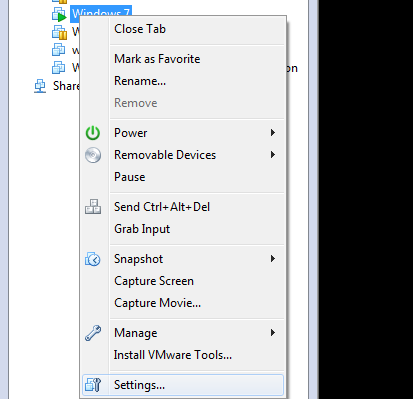Click the Manage wrench icon
Screen dimensions: 413x399
[x=93, y=333]
